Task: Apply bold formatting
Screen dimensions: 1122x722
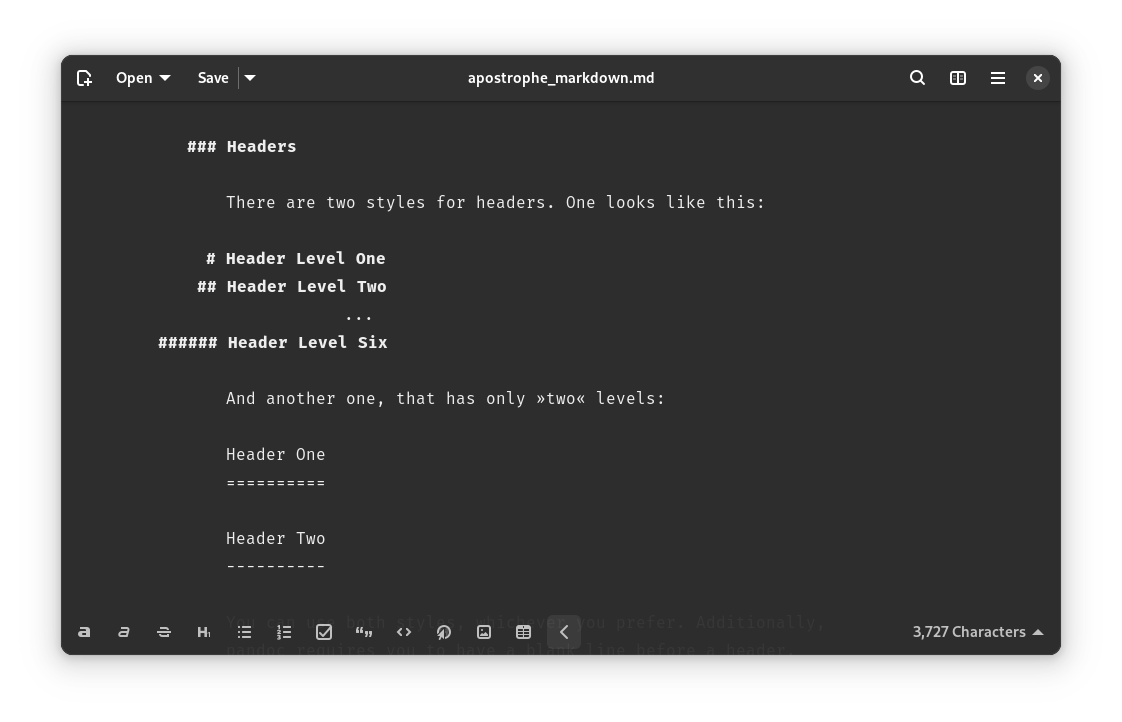Action: (84, 632)
